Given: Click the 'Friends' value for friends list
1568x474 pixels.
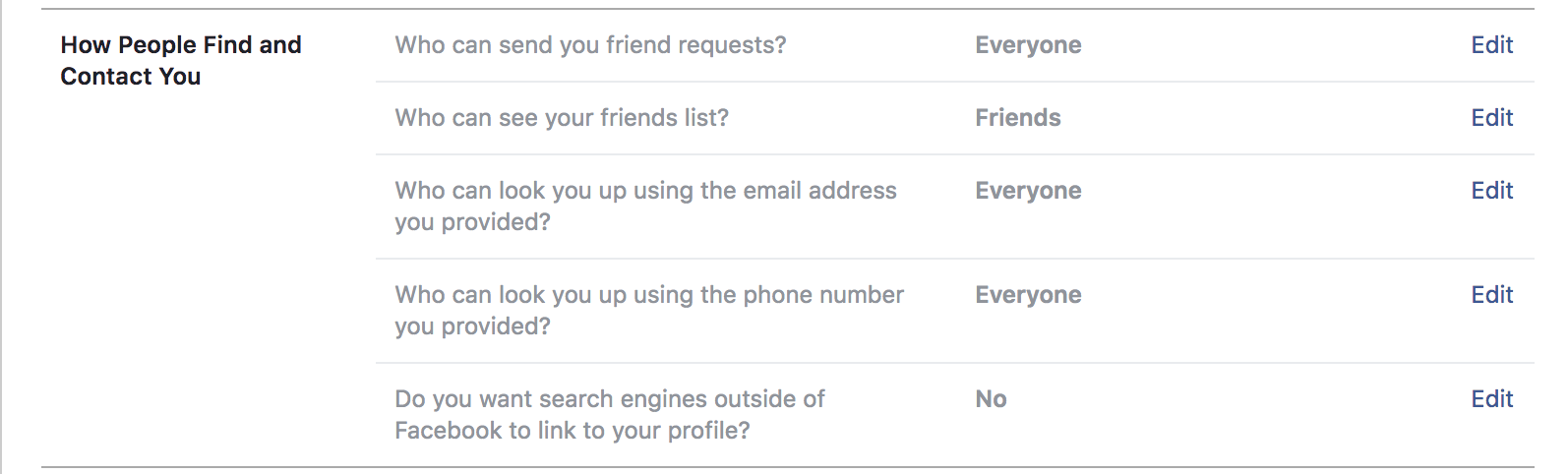Looking at the screenshot, I should pos(1018,118).
